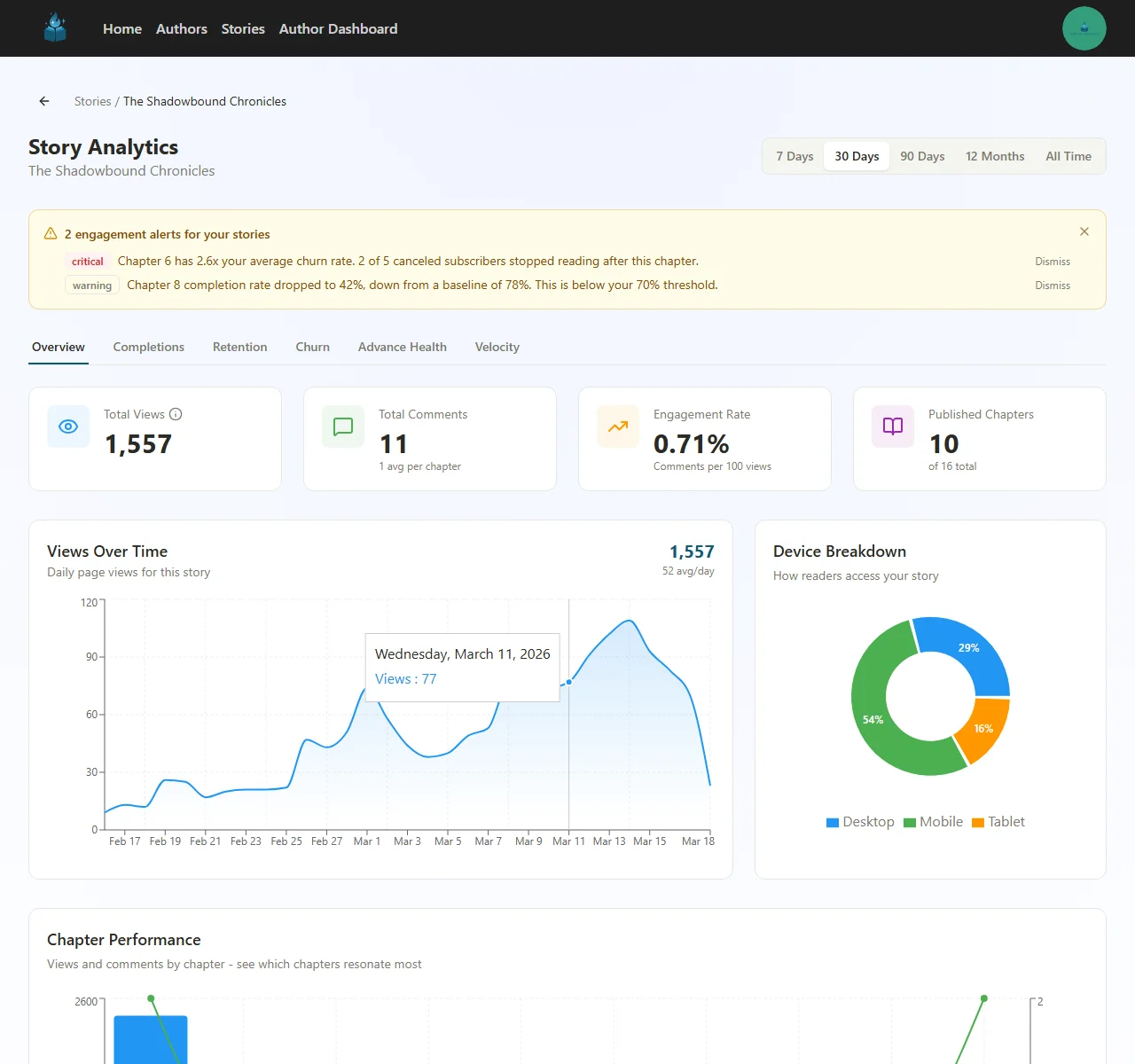Screen dimensions: 1135x1064
Task: Open the profile avatar in the top bar
Action: coord(1084,27)
